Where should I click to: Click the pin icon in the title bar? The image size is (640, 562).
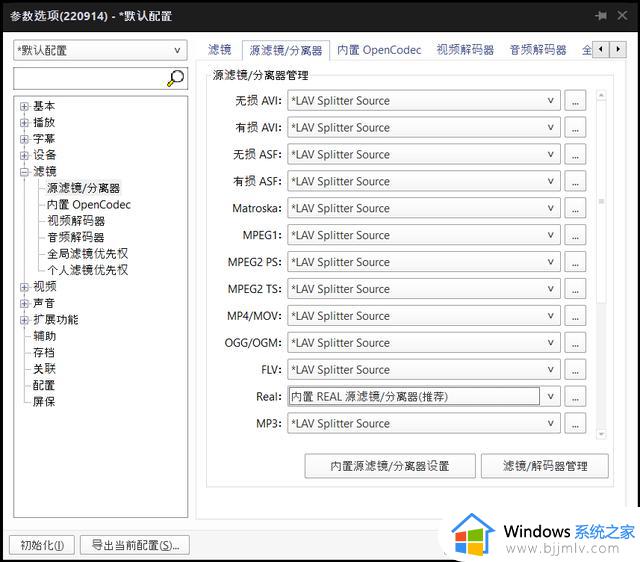pyautogui.click(x=601, y=16)
